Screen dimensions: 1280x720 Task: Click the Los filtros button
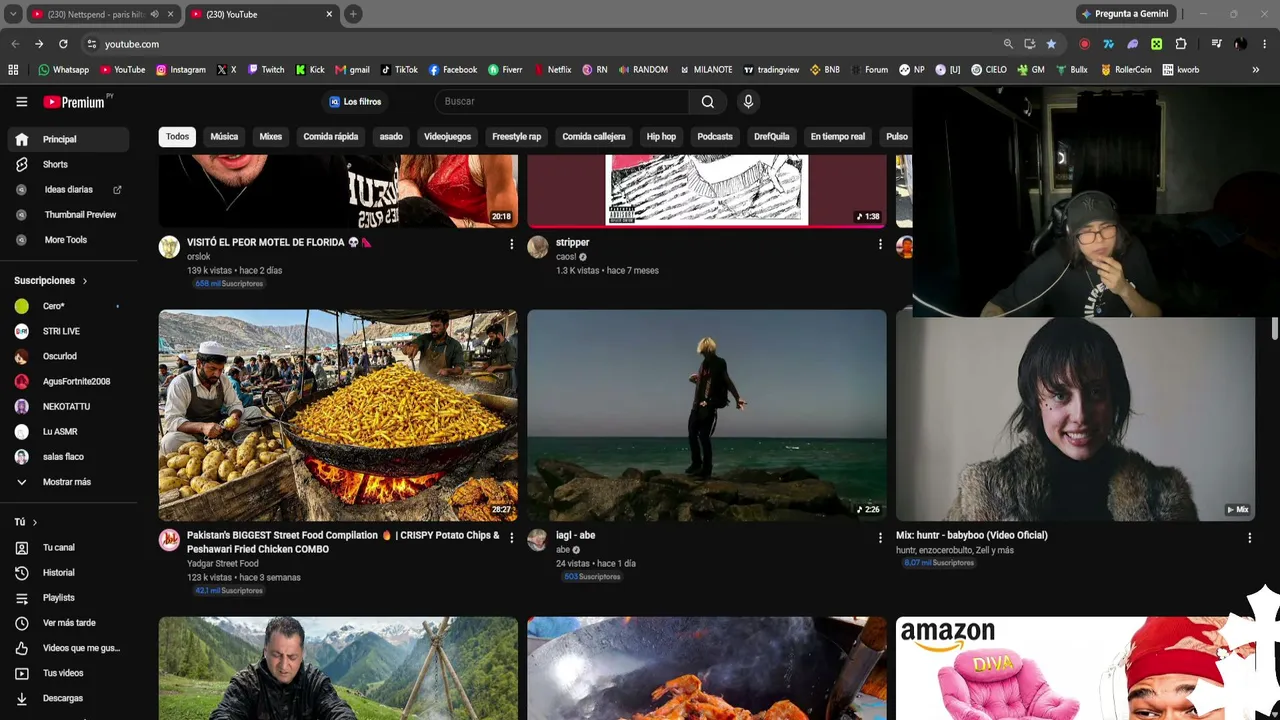(356, 101)
